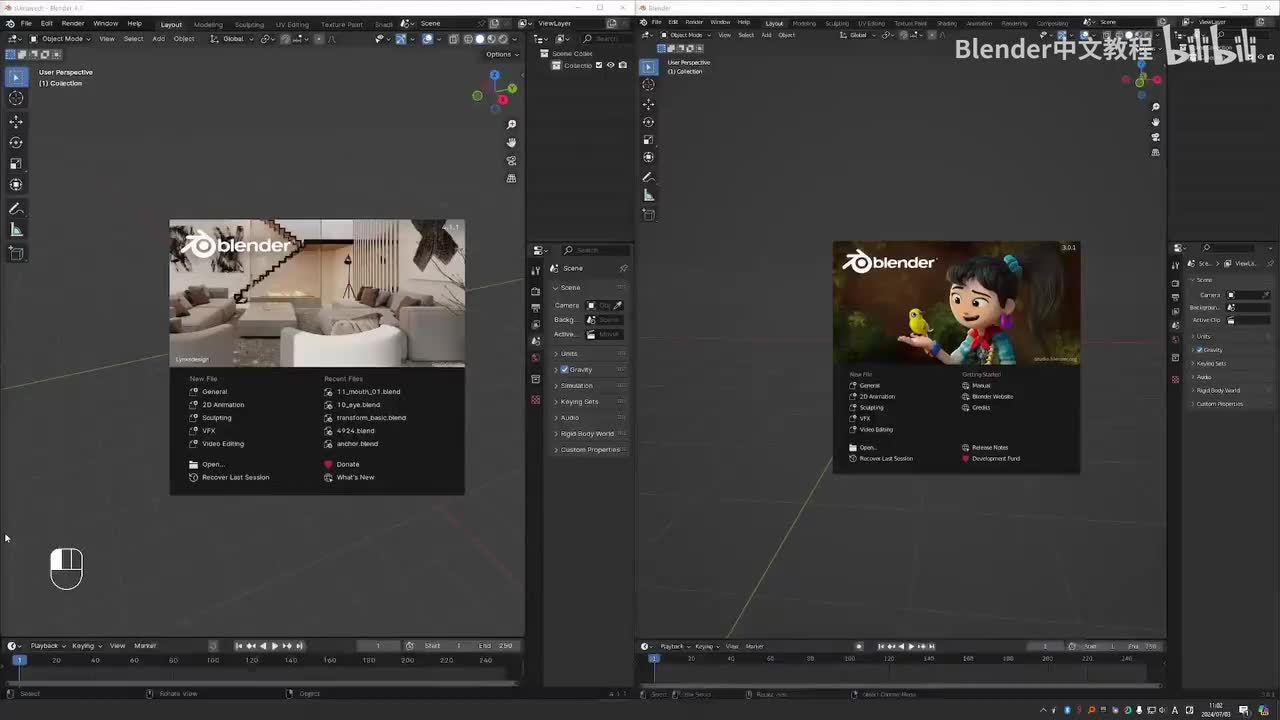Click Recover Last Session in left splash
Screen dimensions: 1280x720
[x=235, y=477]
